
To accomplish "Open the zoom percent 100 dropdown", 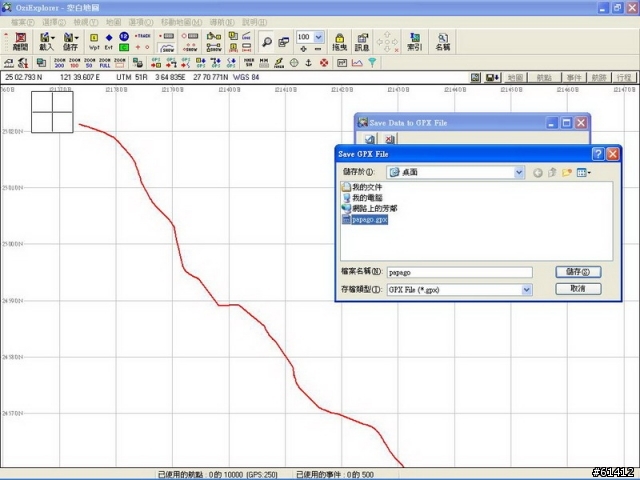I will [x=318, y=37].
